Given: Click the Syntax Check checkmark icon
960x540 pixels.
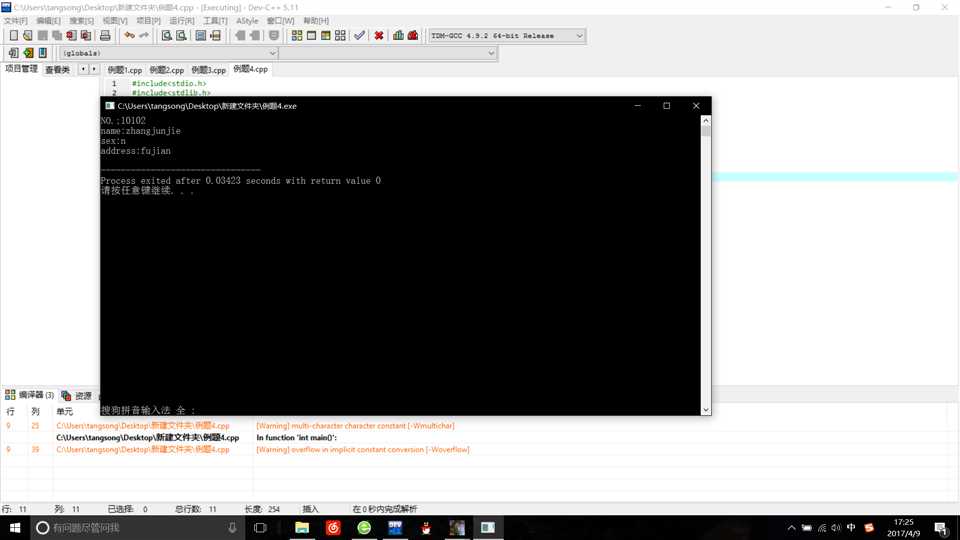Looking at the screenshot, I should click(x=359, y=36).
